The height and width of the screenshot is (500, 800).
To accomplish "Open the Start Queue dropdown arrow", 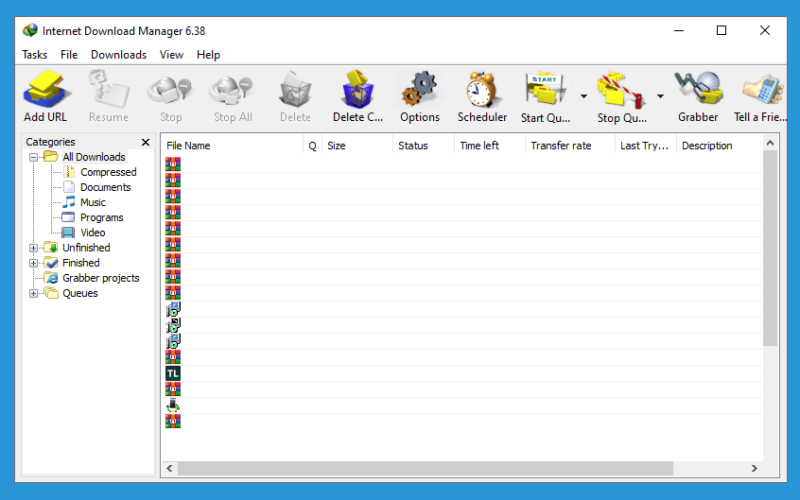I will (583, 96).
